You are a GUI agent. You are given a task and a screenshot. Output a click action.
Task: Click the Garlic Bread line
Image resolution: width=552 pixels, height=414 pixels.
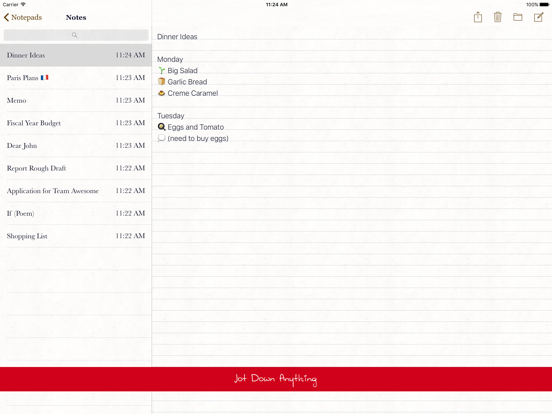pyautogui.click(x=187, y=82)
